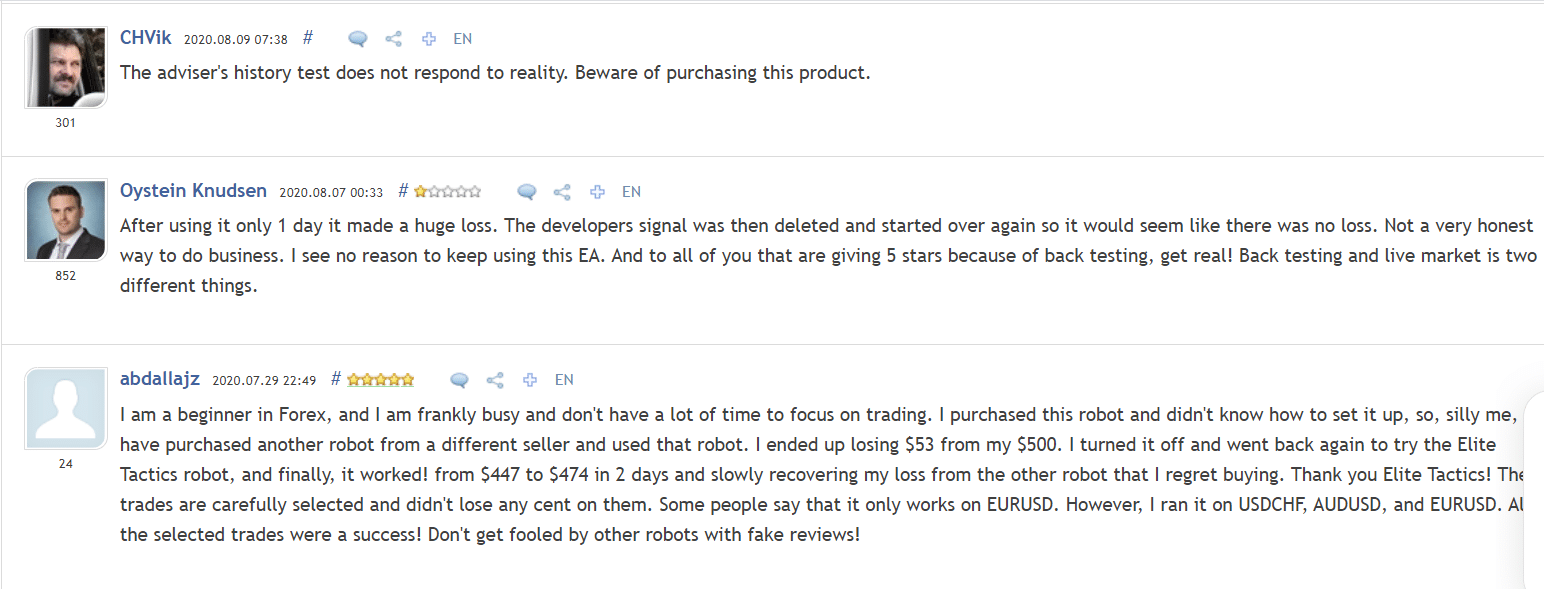Click abdallajz's five-star rating
This screenshot has height=589, width=1544.
380,380
